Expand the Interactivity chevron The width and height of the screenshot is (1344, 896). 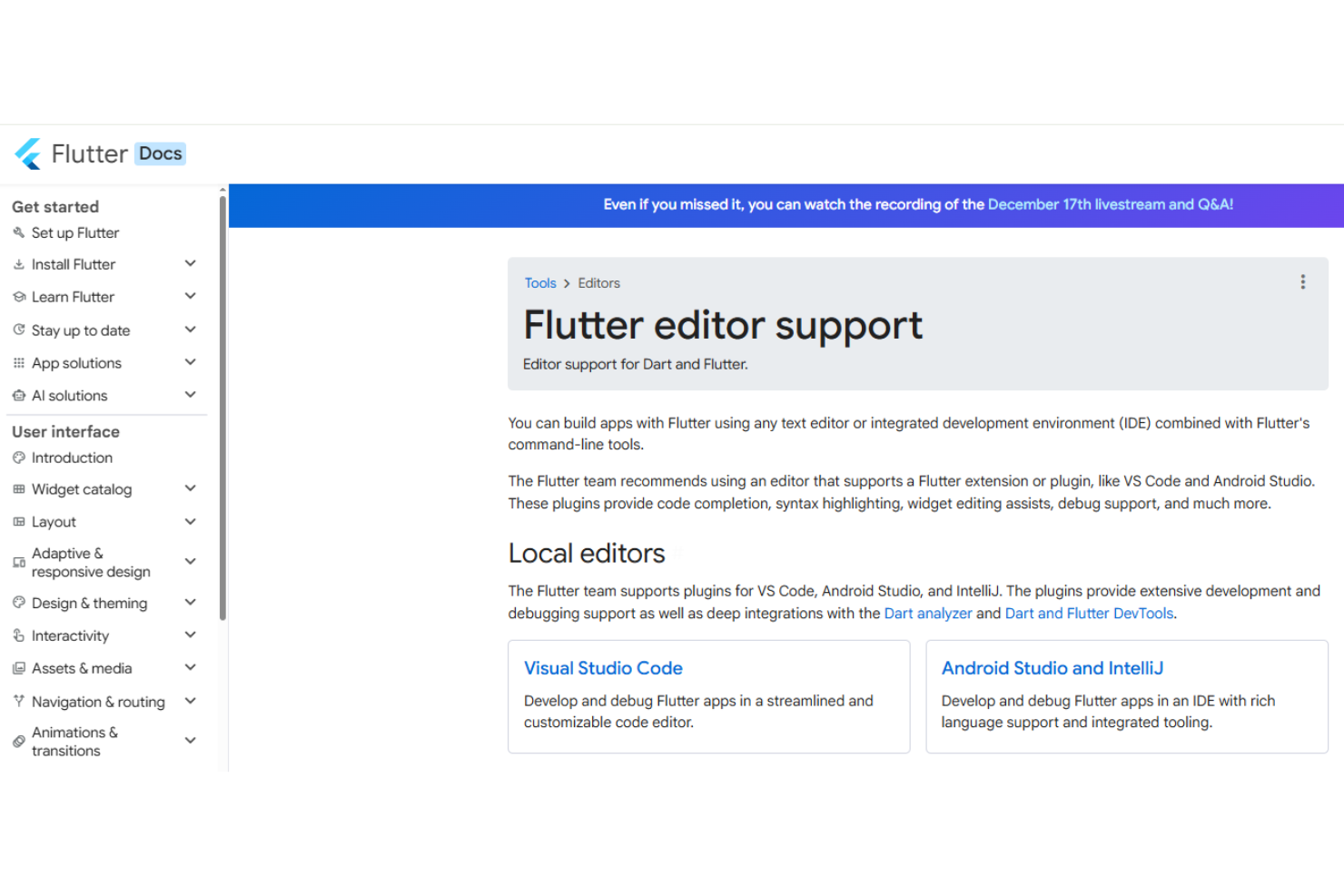coord(191,635)
